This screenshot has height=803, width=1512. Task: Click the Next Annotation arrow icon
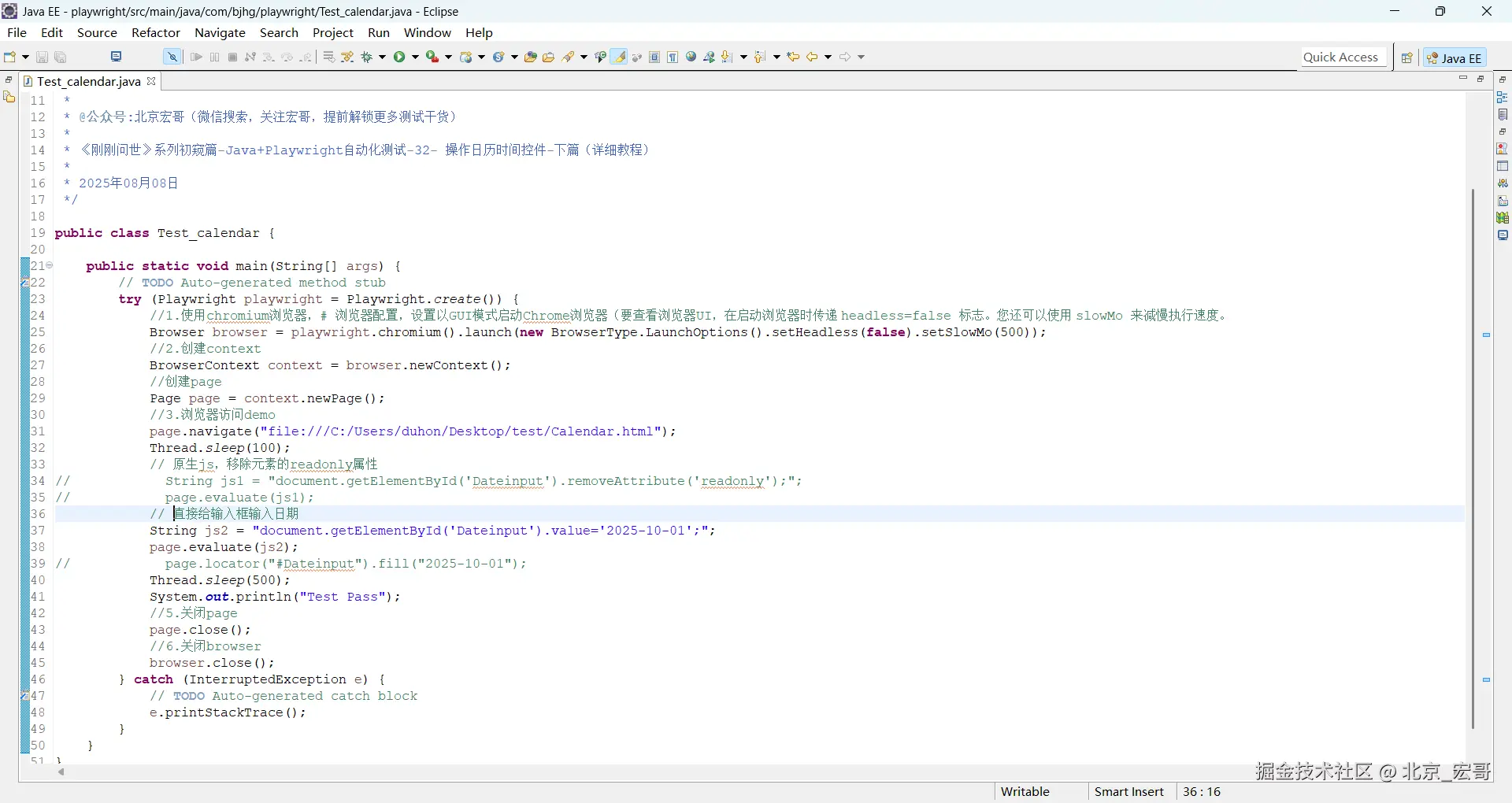(728, 57)
